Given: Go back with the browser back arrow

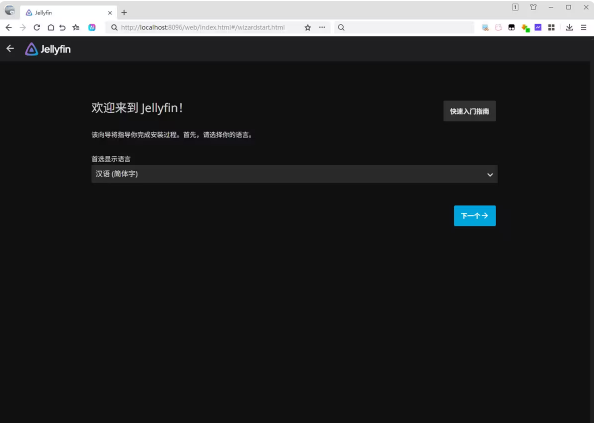Looking at the screenshot, I should [9, 28].
